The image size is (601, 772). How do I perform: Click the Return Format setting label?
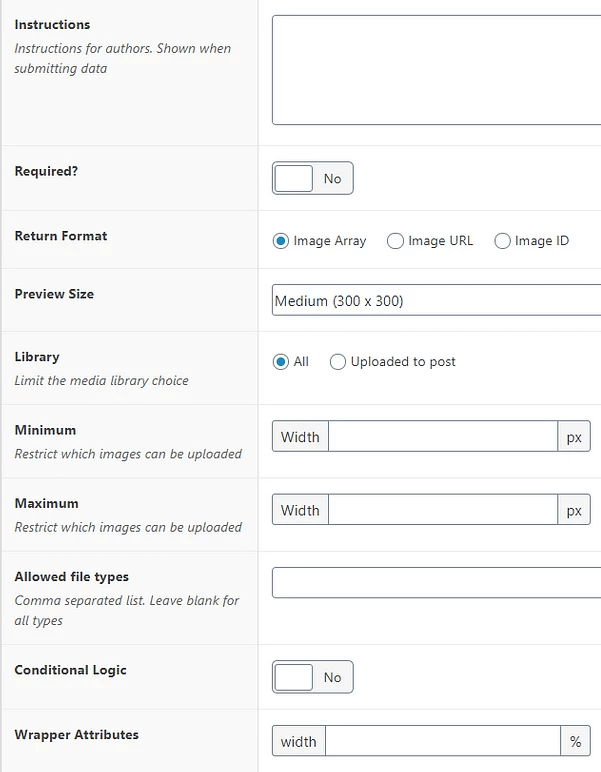[x=61, y=236]
